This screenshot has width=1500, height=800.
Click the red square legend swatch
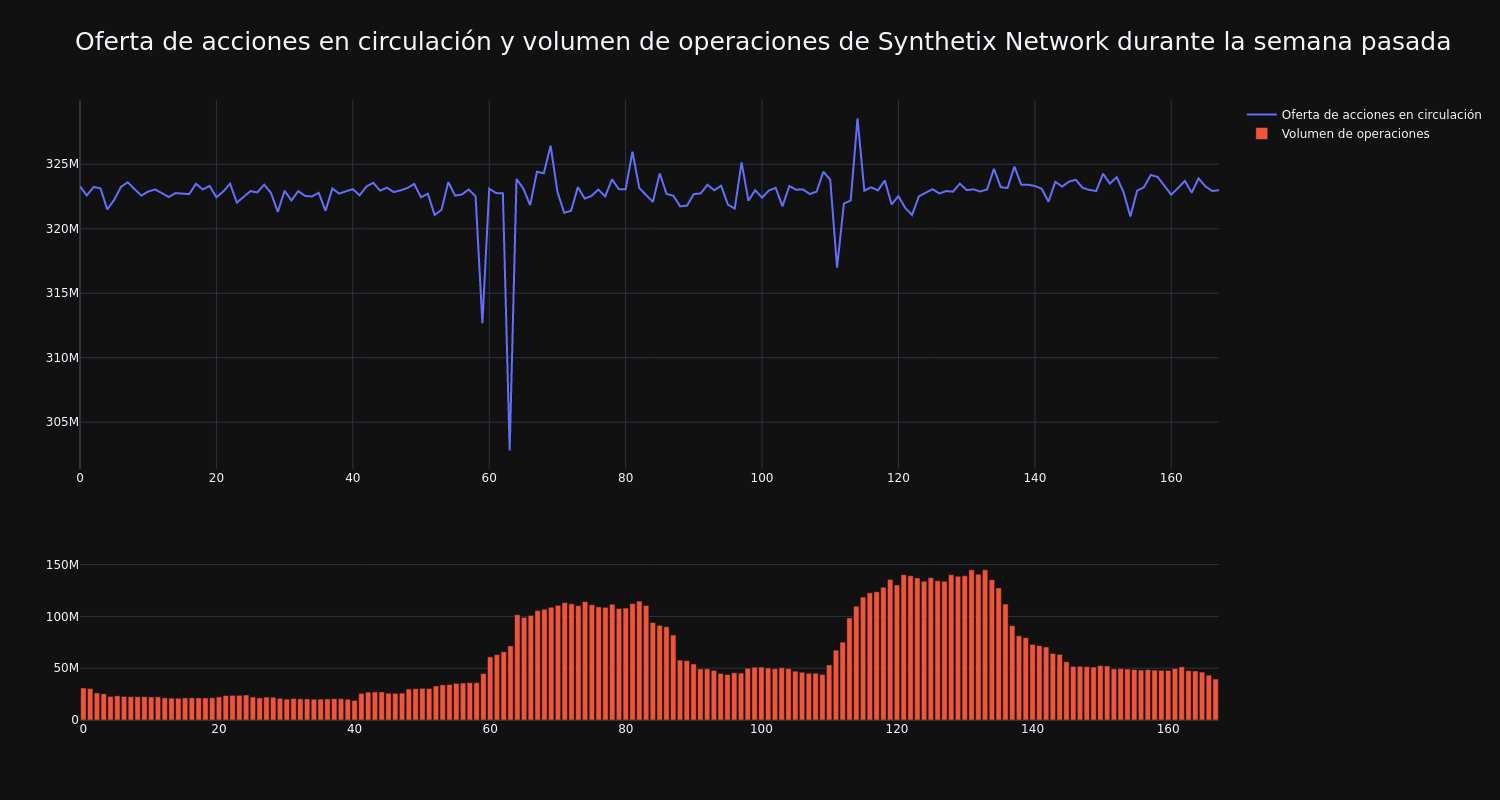point(1261,134)
